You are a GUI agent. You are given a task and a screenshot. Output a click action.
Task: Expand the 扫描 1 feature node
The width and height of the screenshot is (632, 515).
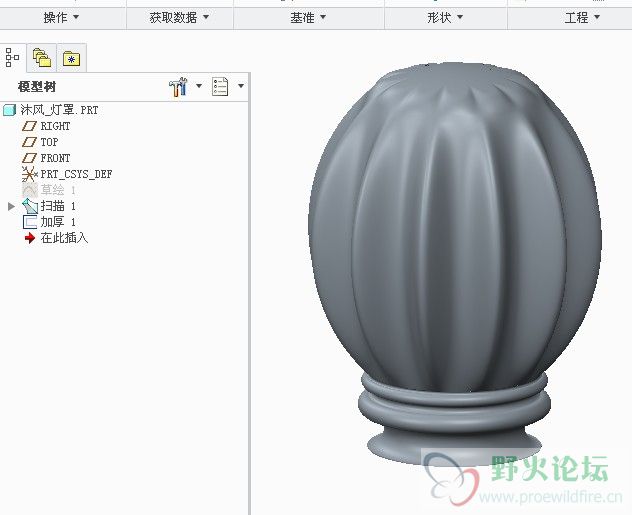pos(11,206)
